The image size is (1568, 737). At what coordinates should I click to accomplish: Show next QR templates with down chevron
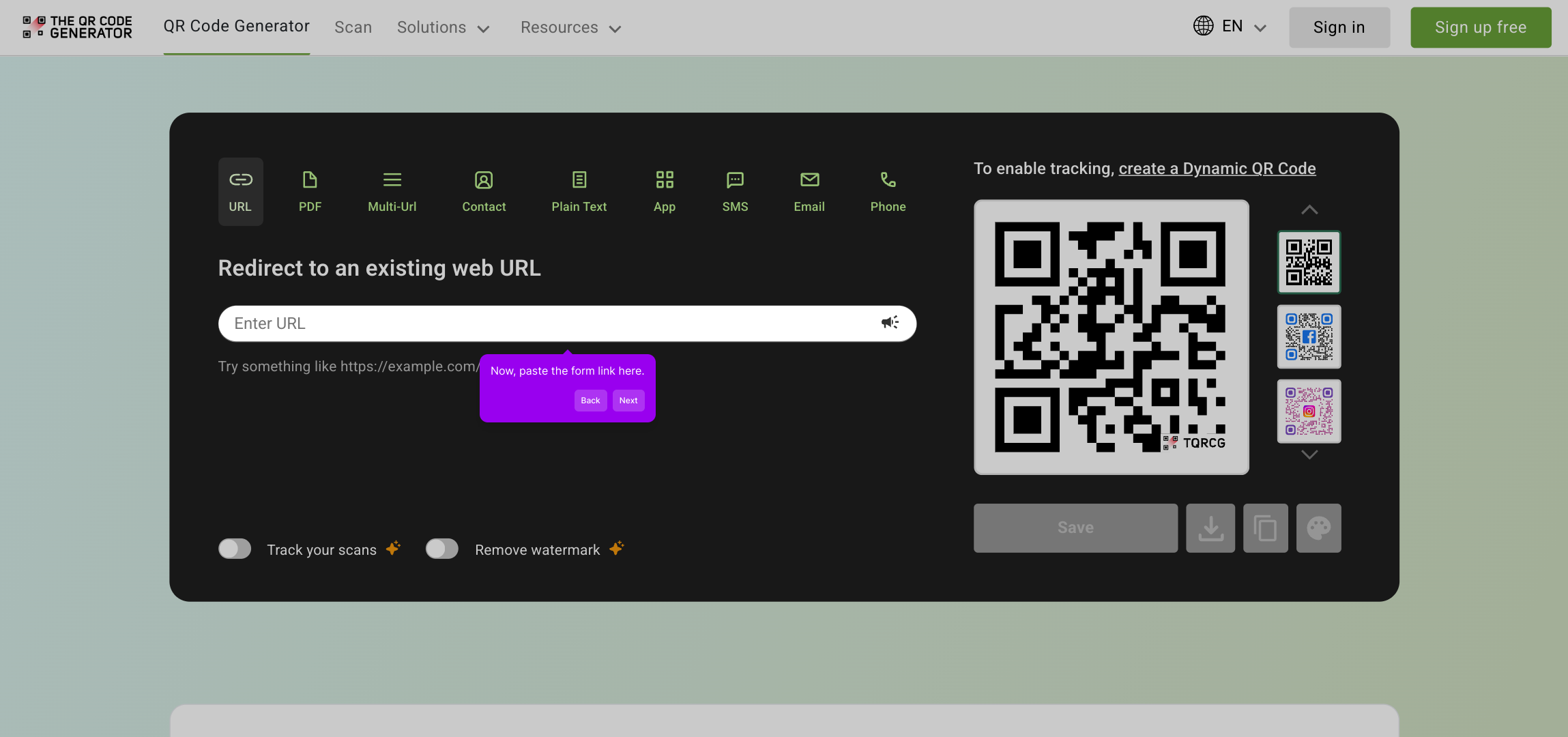[1309, 454]
